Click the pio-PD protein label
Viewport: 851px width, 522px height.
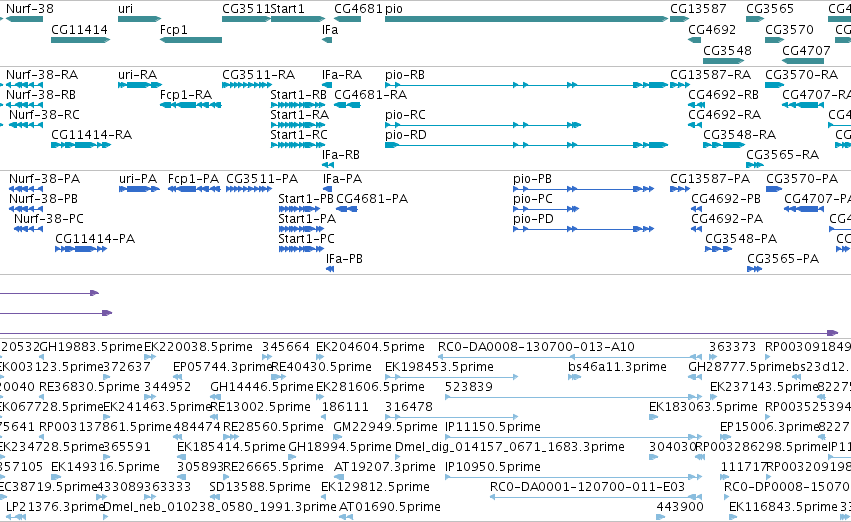[533, 219]
